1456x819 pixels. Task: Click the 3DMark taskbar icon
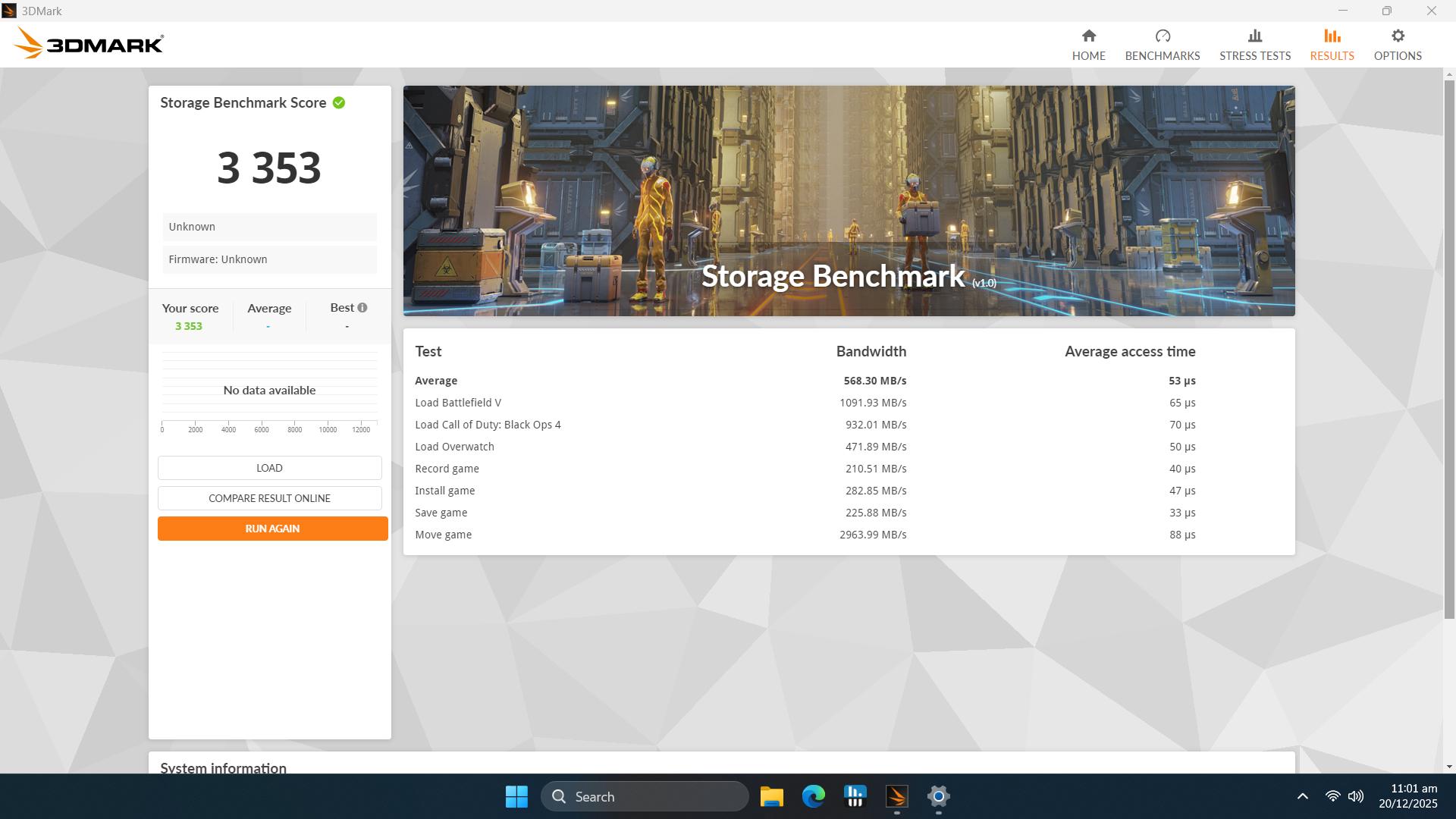click(896, 796)
